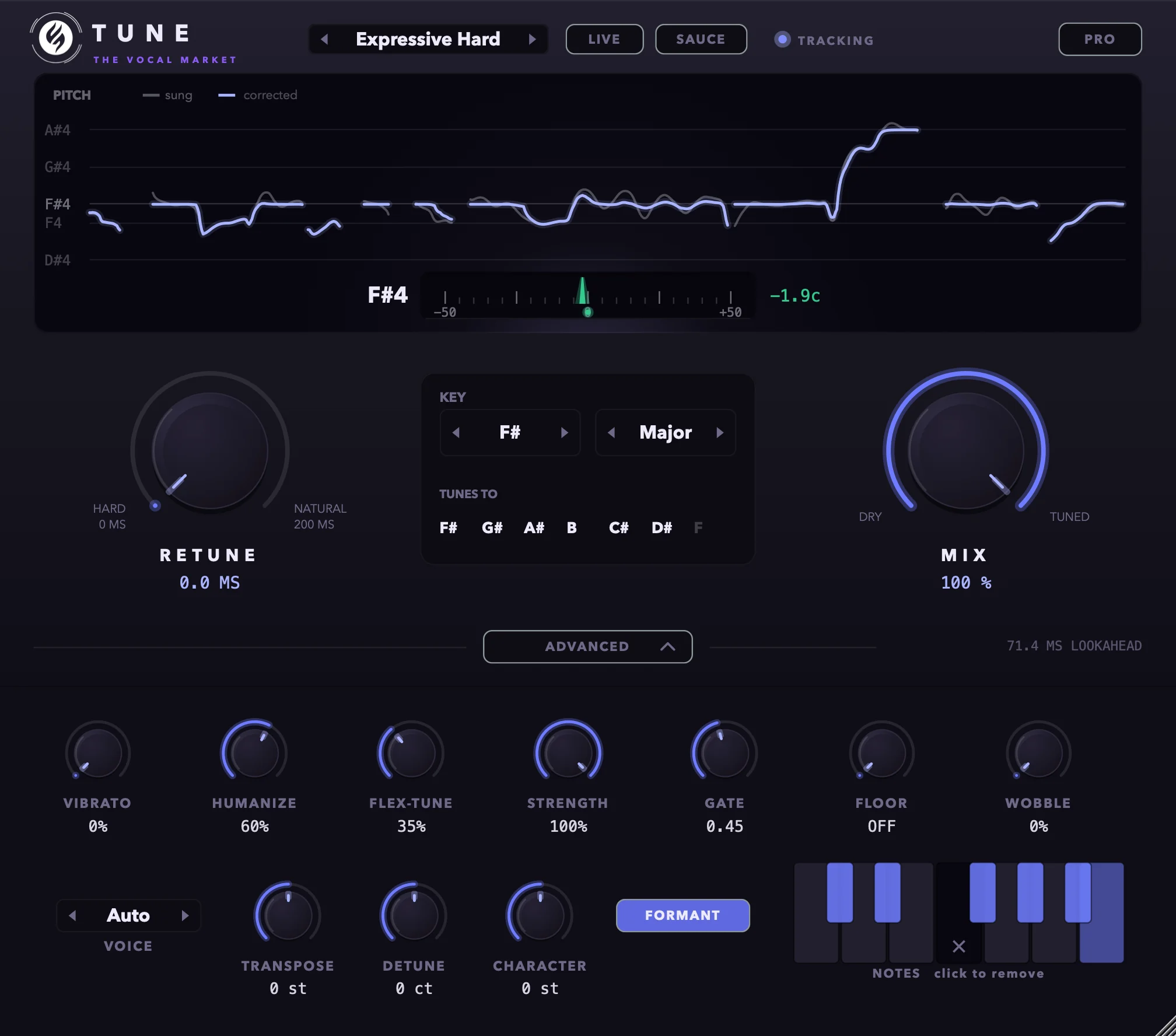
Task: Click the RETUNE knob
Action: pyautogui.click(x=210, y=450)
